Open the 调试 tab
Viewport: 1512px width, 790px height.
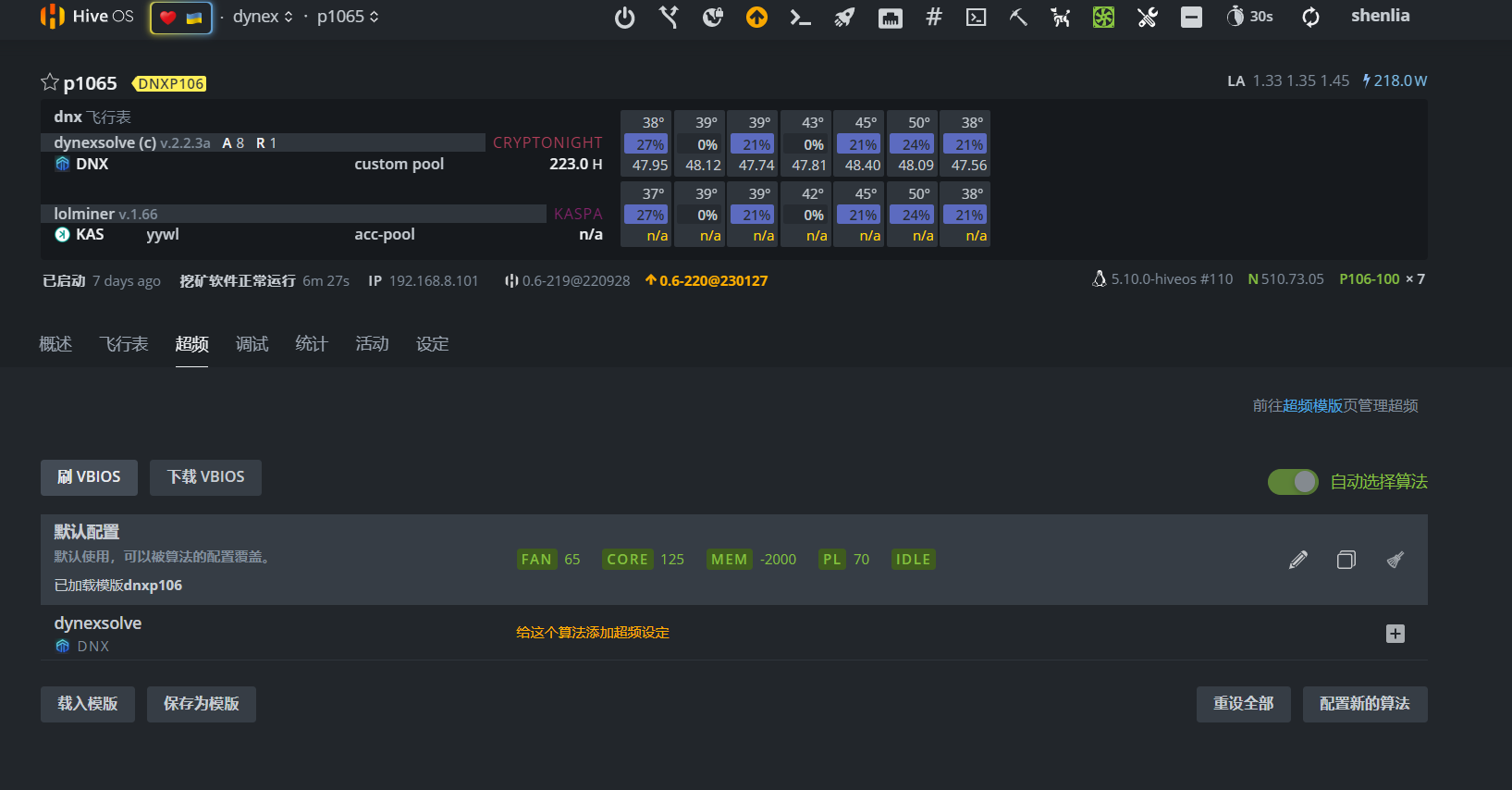[252, 344]
